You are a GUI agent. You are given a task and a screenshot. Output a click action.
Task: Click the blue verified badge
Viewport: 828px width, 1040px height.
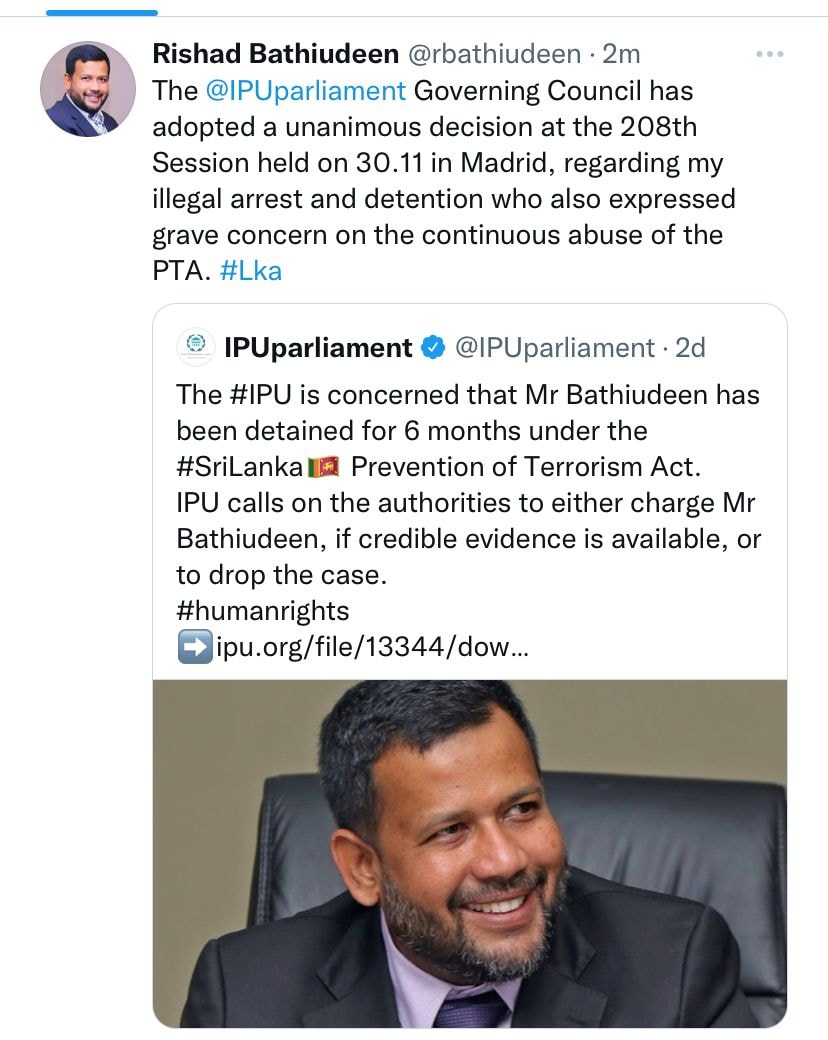click(433, 348)
